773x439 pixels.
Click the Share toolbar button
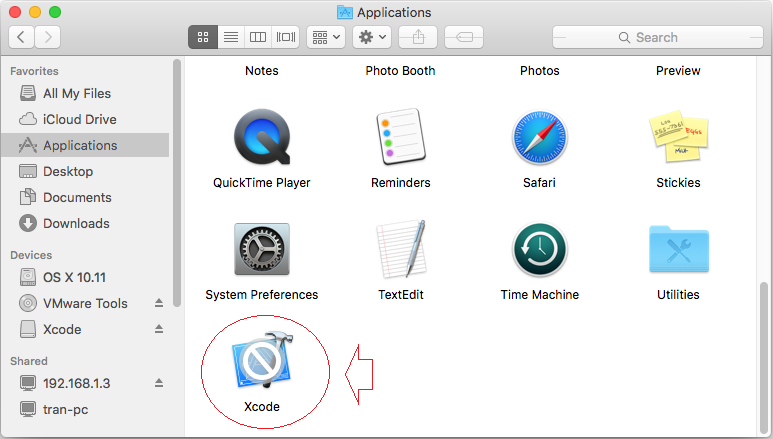point(418,37)
